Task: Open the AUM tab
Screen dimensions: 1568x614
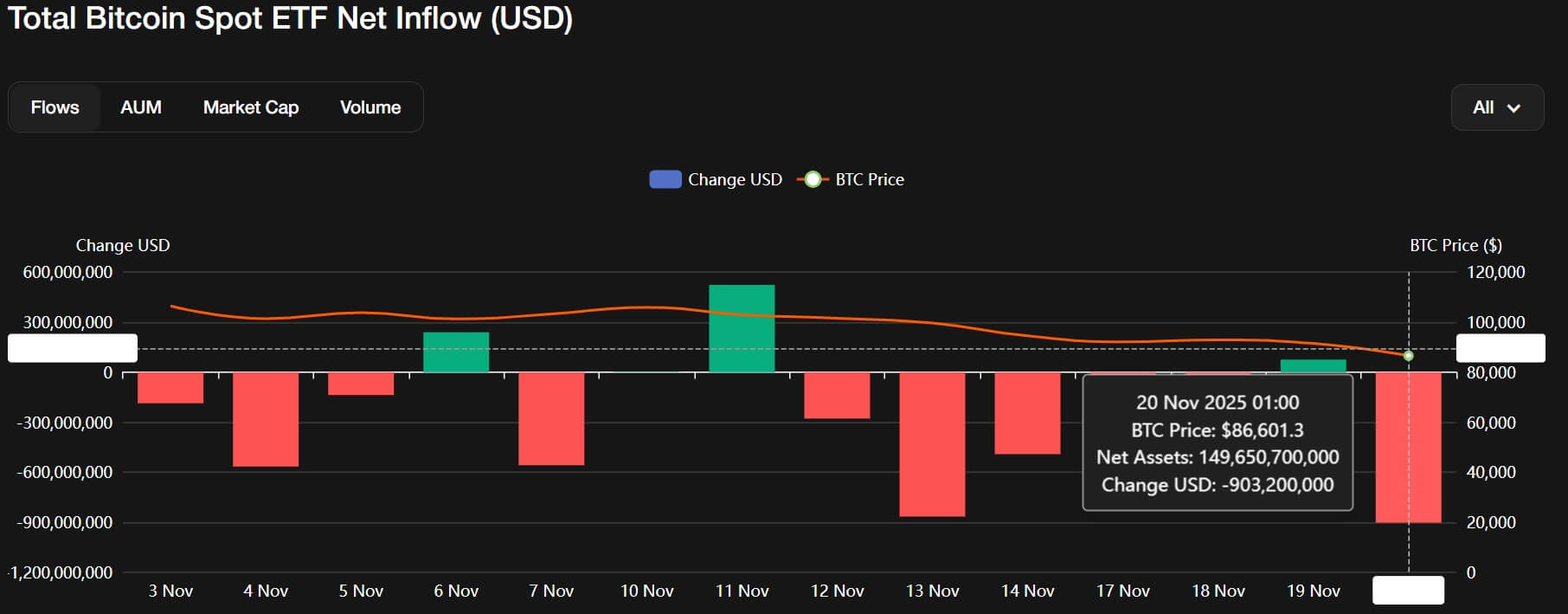Action: tap(141, 107)
